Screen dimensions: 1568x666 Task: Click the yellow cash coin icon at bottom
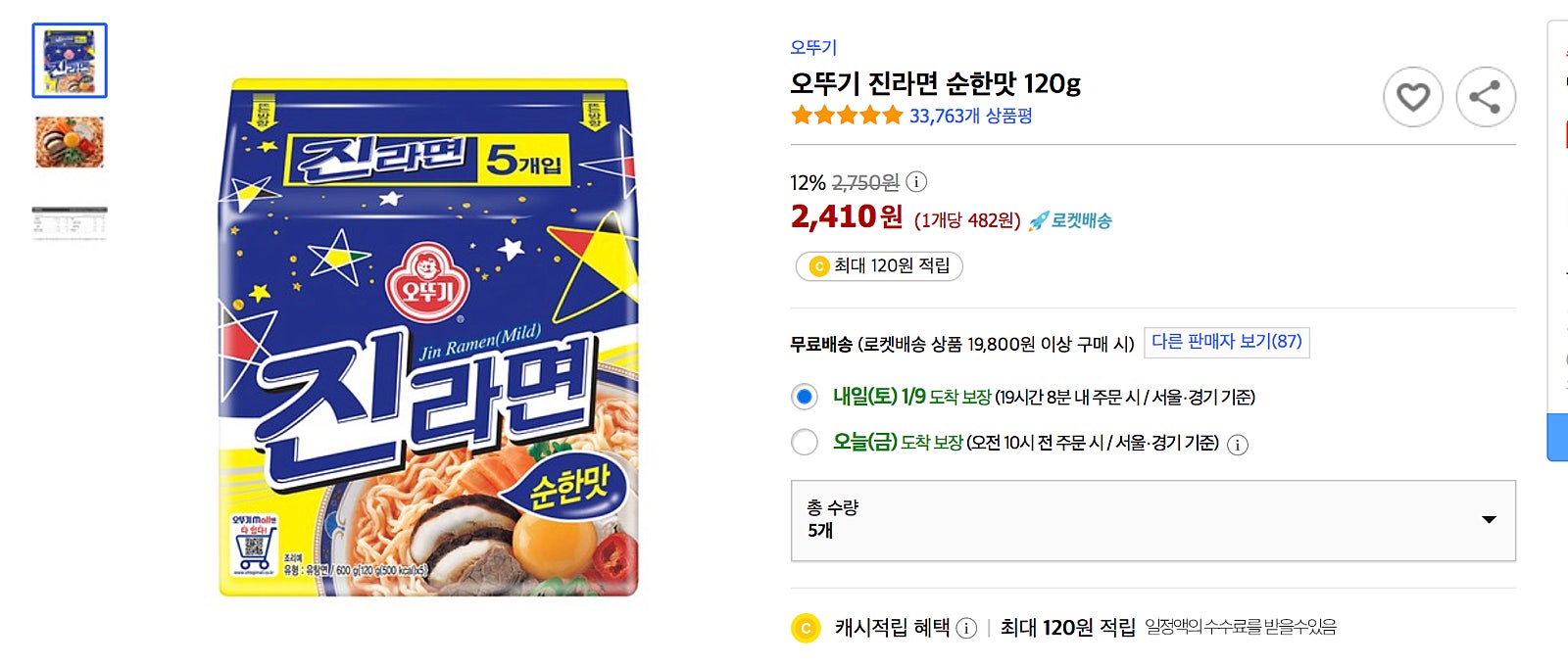pyautogui.click(x=806, y=628)
